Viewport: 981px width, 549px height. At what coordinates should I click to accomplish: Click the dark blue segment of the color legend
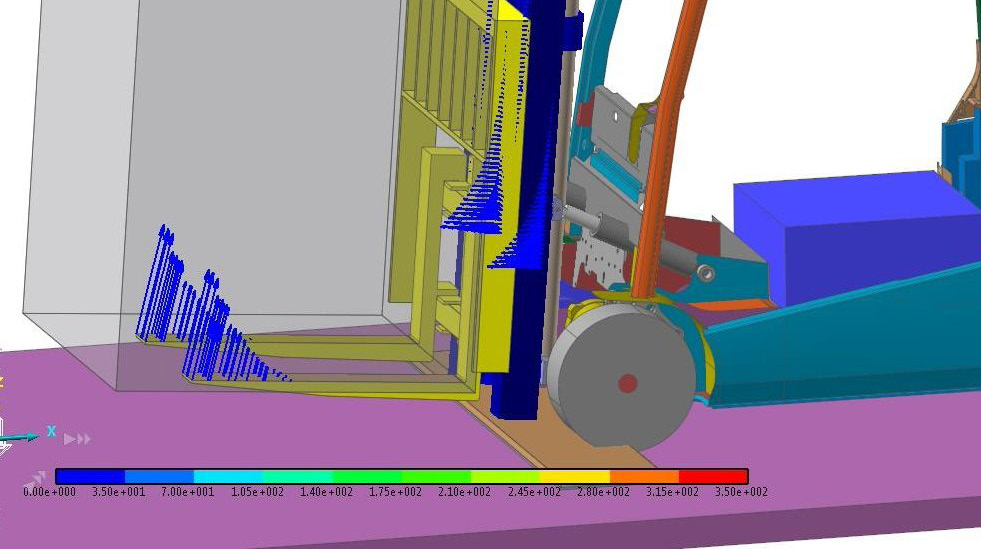point(90,477)
